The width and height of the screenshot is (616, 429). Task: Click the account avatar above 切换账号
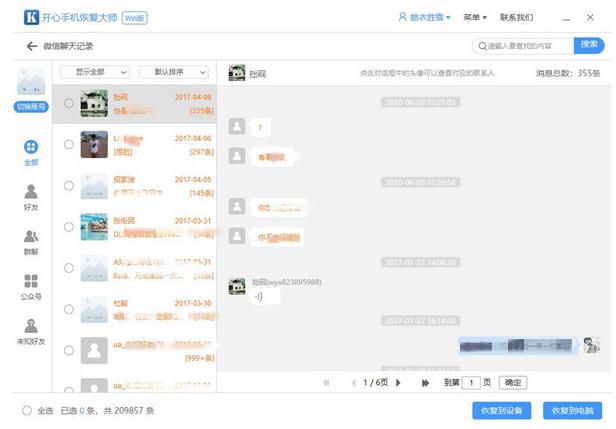tap(31, 81)
